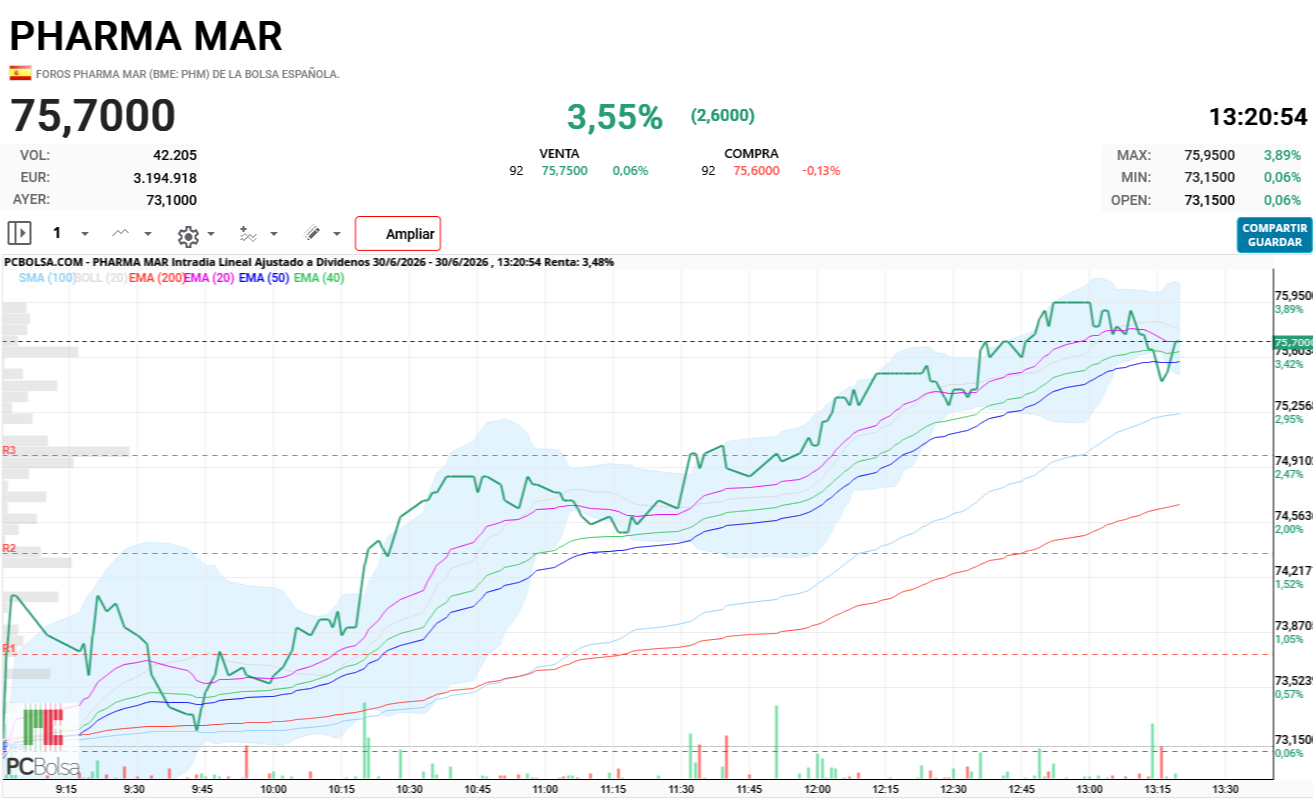Expand the settings gear dropdown arrow
This screenshot has width=1313, height=798.
coord(211,235)
